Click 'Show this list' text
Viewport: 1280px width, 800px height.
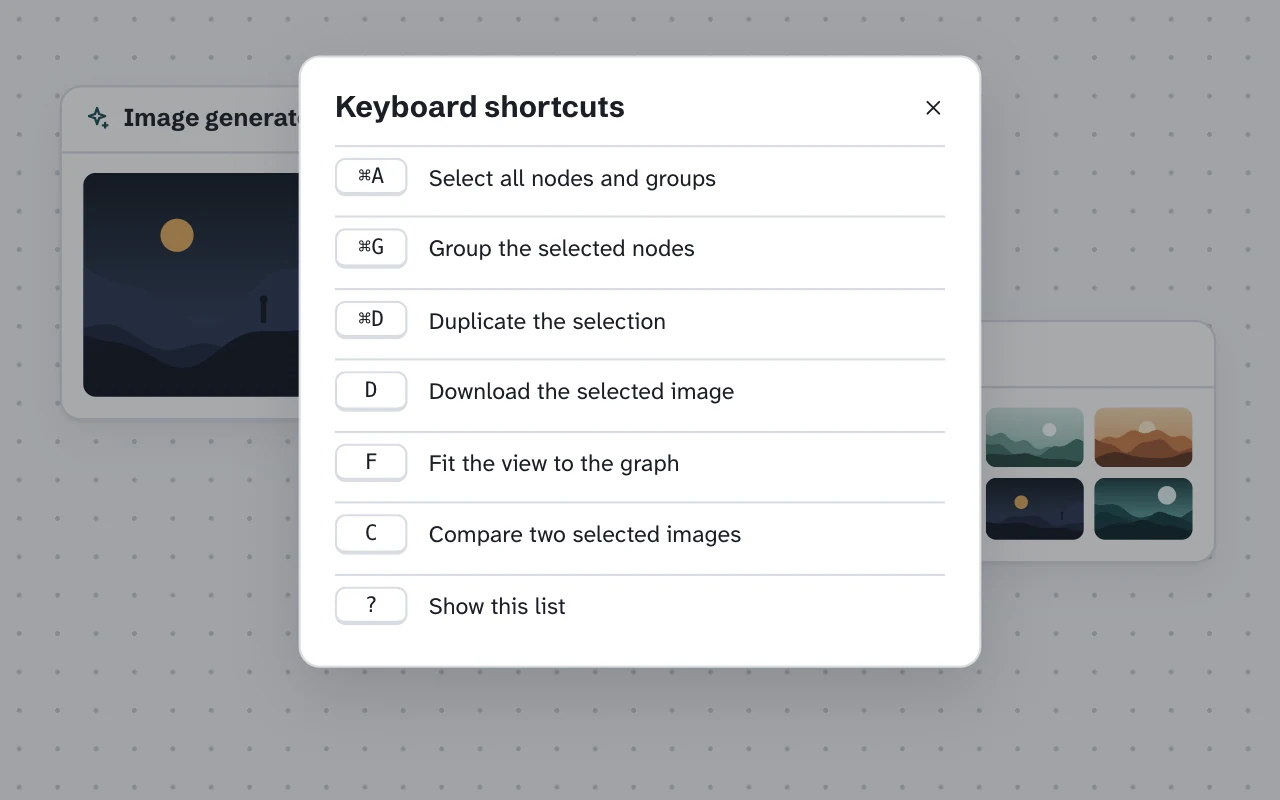coord(497,606)
